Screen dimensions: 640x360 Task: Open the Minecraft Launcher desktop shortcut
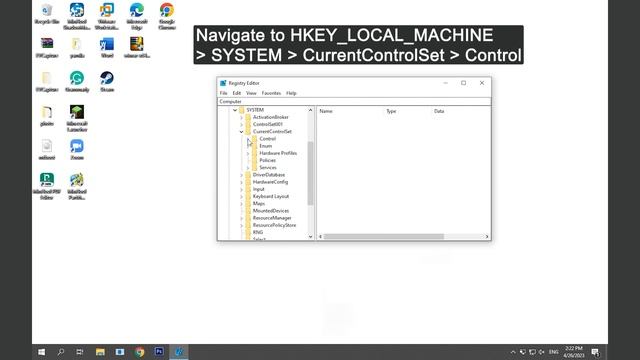pyautogui.click(x=77, y=118)
